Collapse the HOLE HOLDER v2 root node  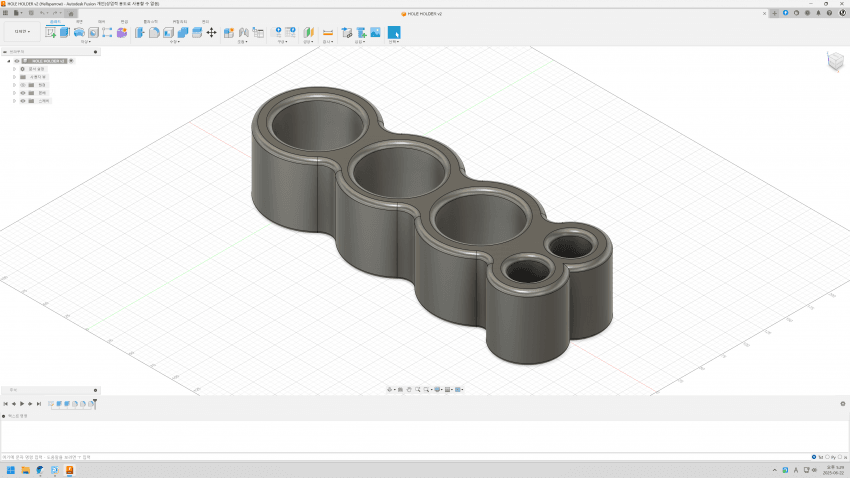[x=9, y=61]
